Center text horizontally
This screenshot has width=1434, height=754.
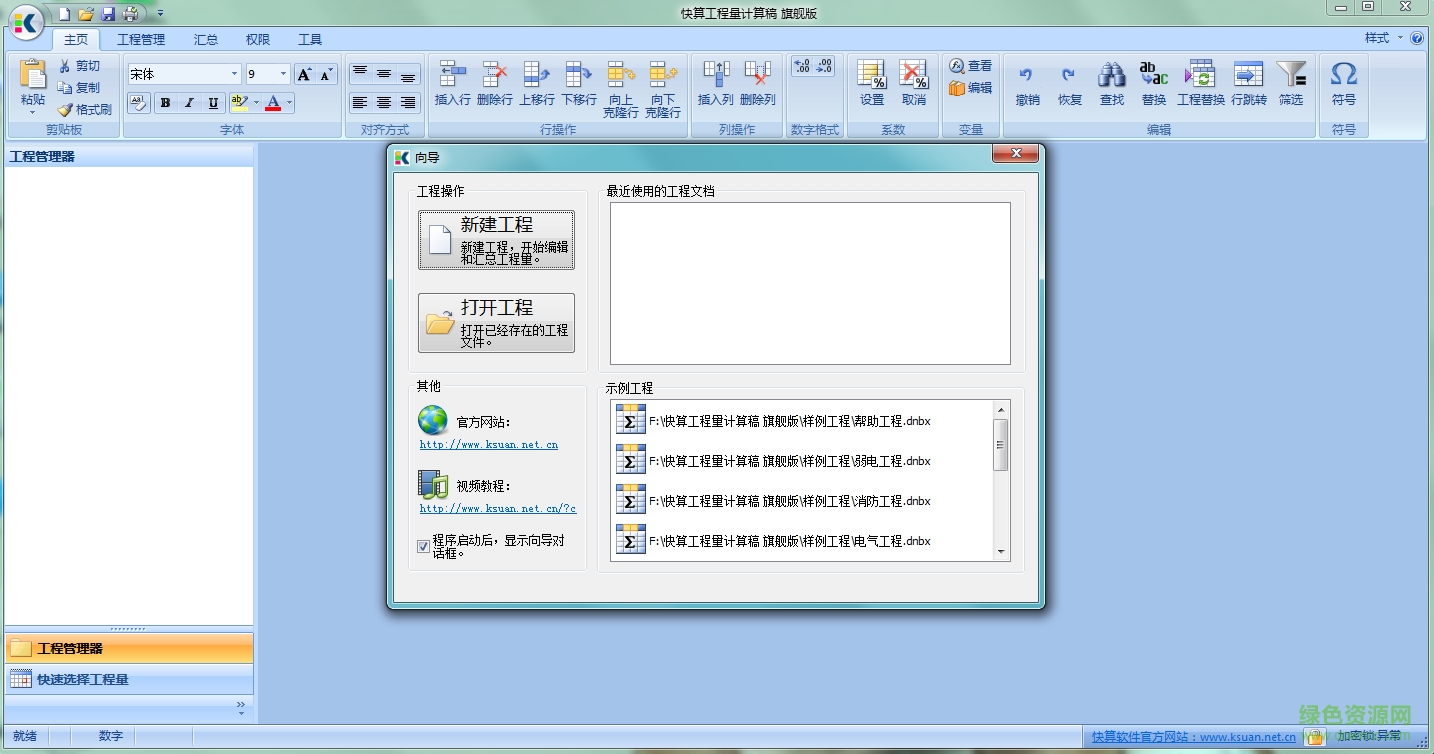pos(384,102)
